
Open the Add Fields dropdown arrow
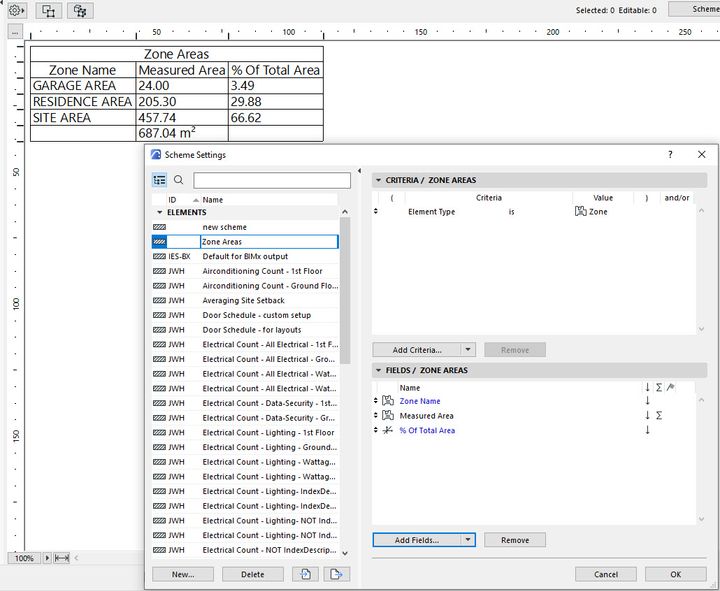click(467, 540)
